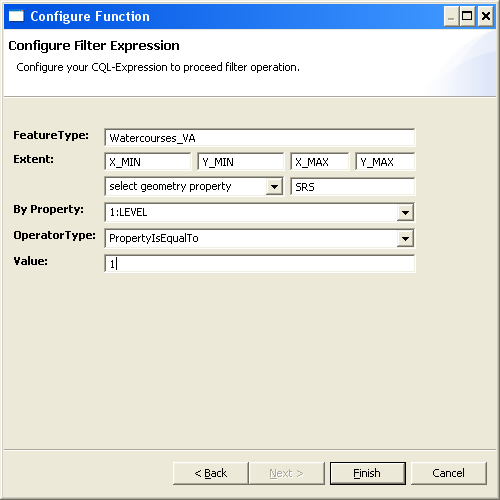Viewport: 500px width, 500px height.
Task: Click the Value input field
Action: 260,264
